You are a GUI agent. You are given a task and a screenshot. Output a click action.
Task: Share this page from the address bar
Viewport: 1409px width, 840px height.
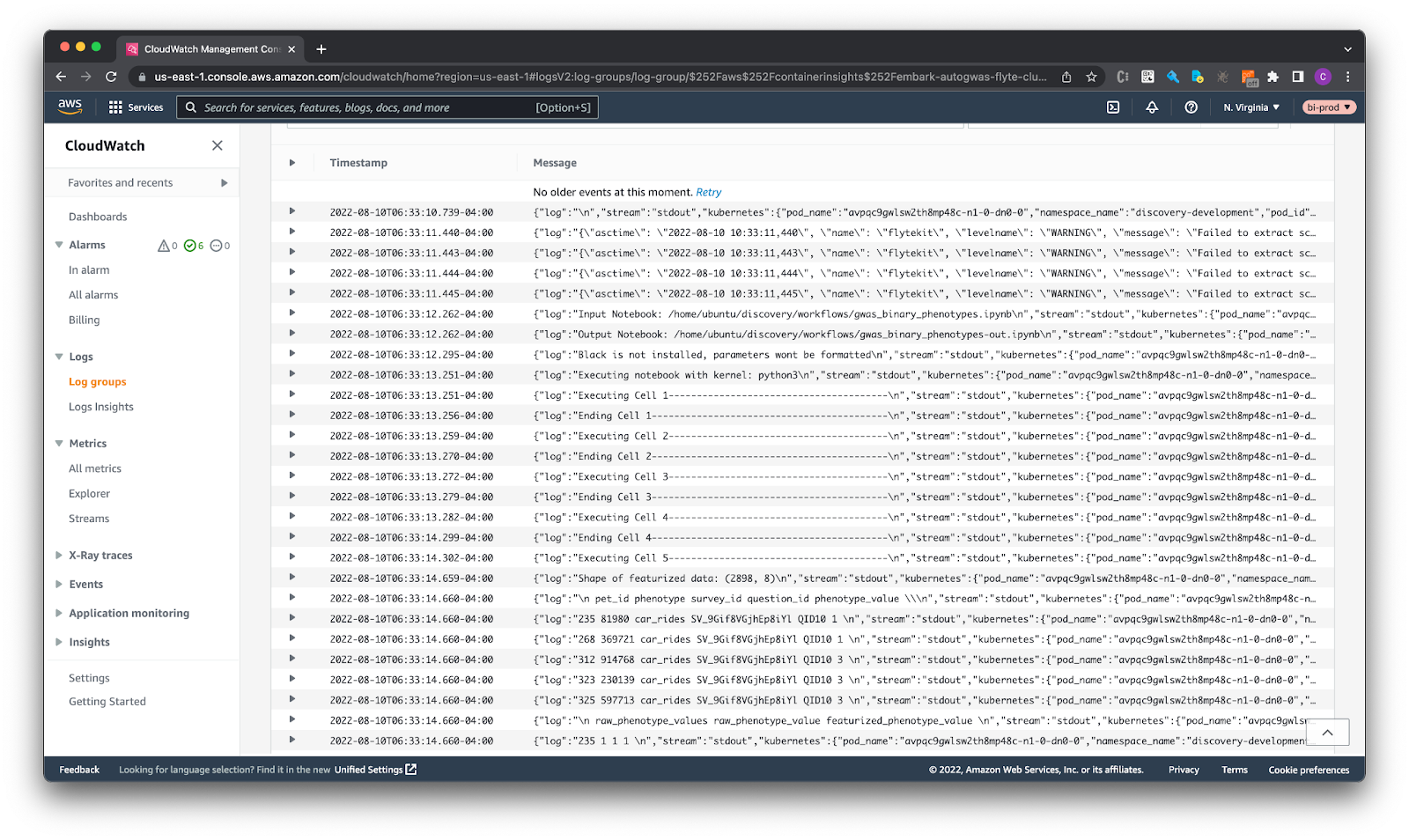pyautogui.click(x=1066, y=77)
